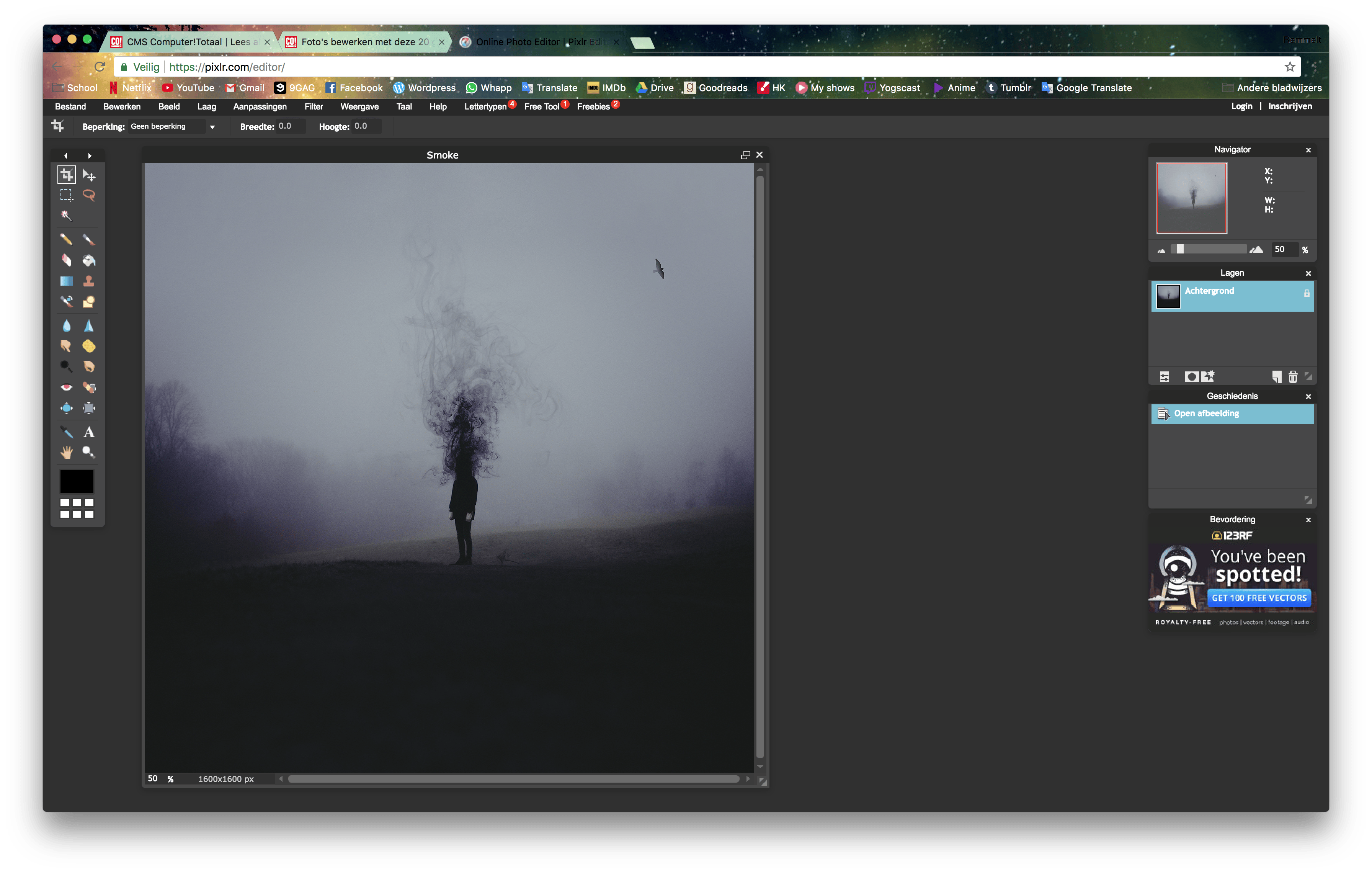Screen dimensions: 1372x873
Task: Choose the Red Eye Reduction tool
Action: (x=66, y=387)
